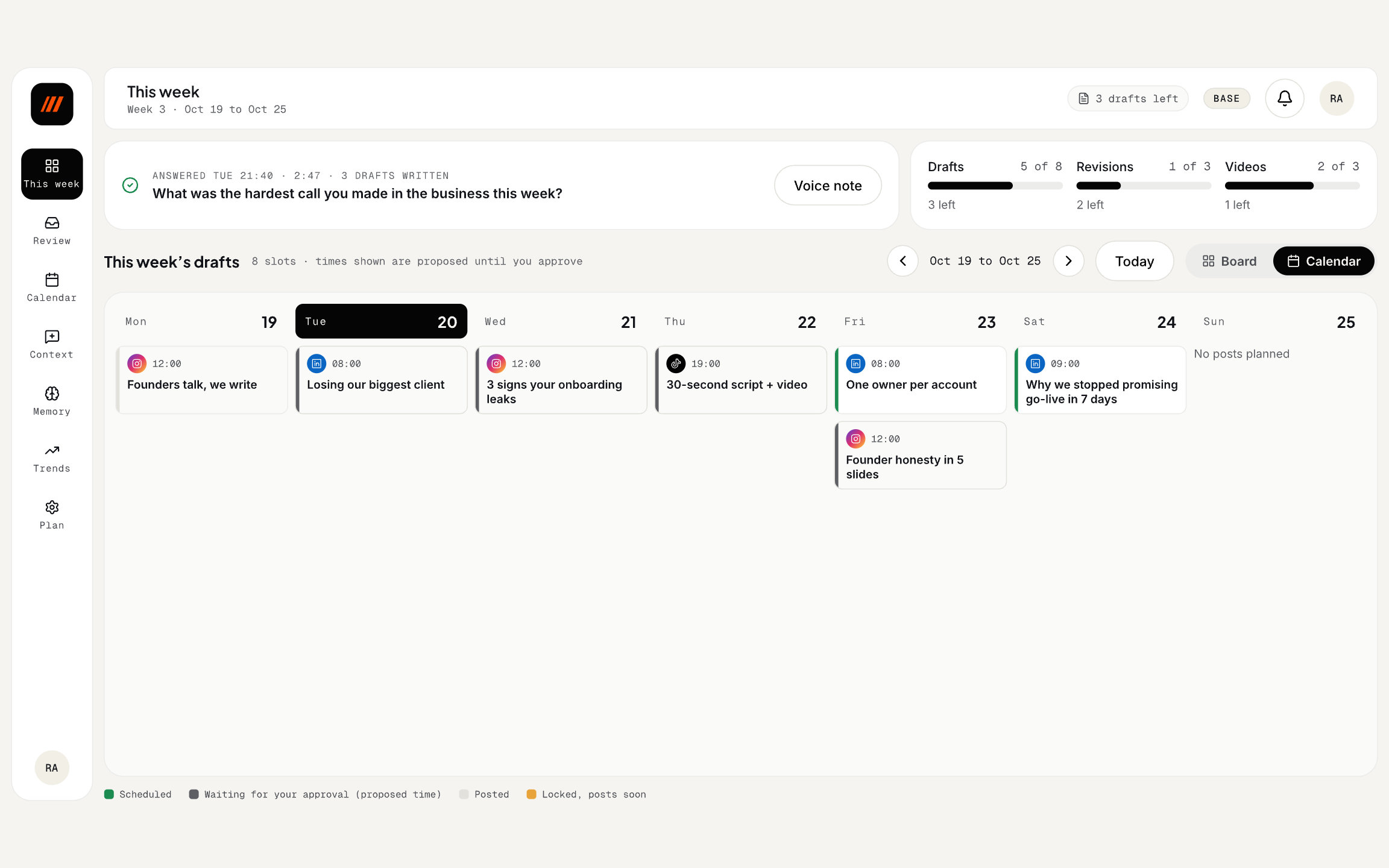The width and height of the screenshot is (1389, 868).
Task: Open the Memory section in sidebar
Action: point(52,401)
